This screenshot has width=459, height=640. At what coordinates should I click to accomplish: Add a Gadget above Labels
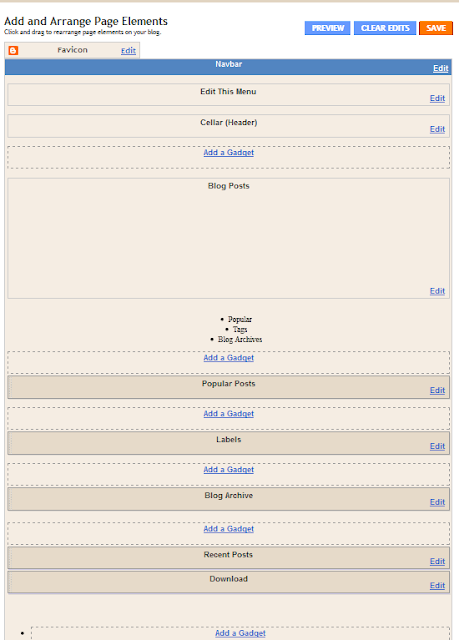click(228, 413)
